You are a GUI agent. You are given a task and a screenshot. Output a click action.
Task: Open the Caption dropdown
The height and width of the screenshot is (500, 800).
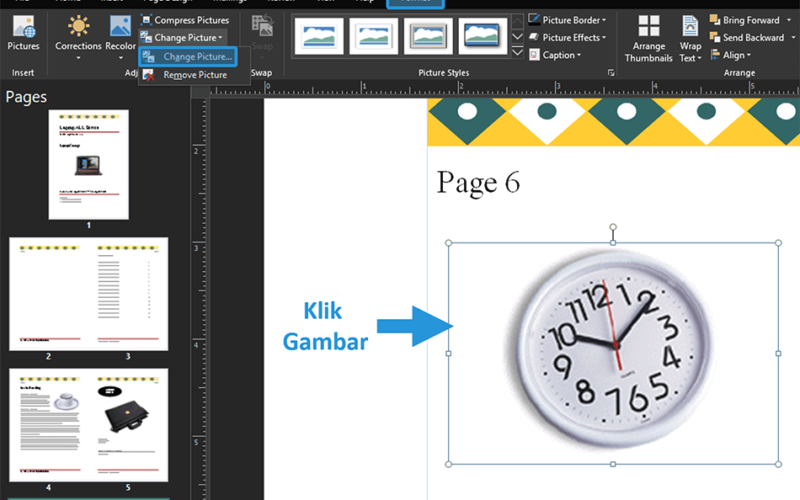tap(555, 55)
